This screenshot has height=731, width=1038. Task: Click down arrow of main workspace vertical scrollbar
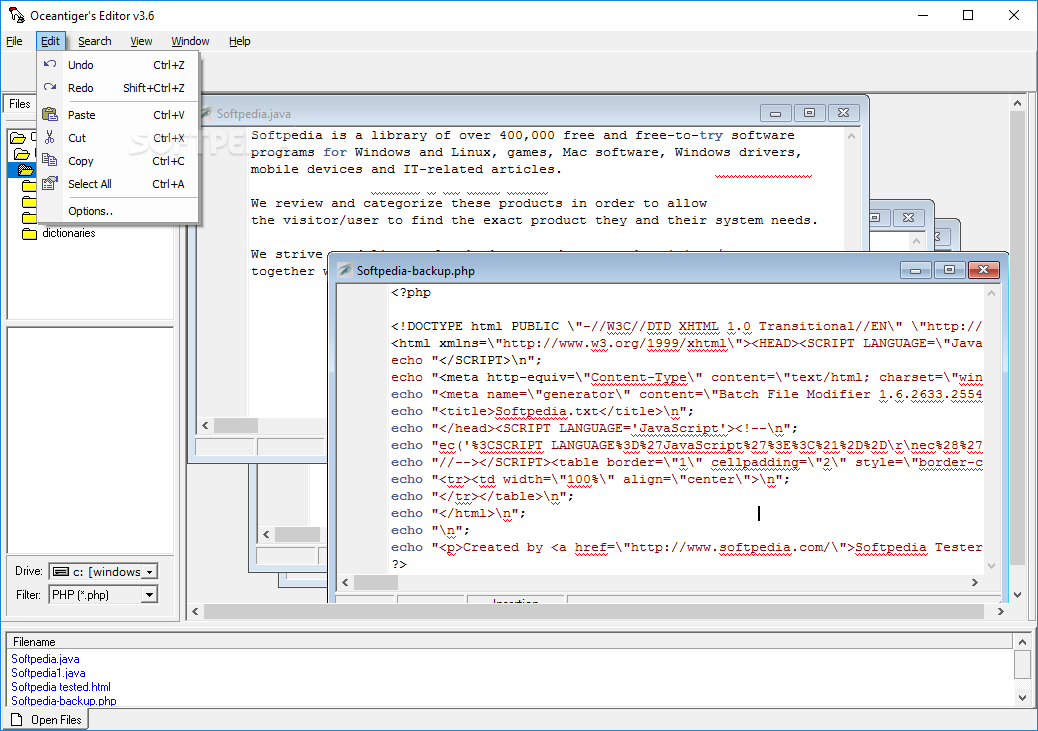click(x=1017, y=595)
